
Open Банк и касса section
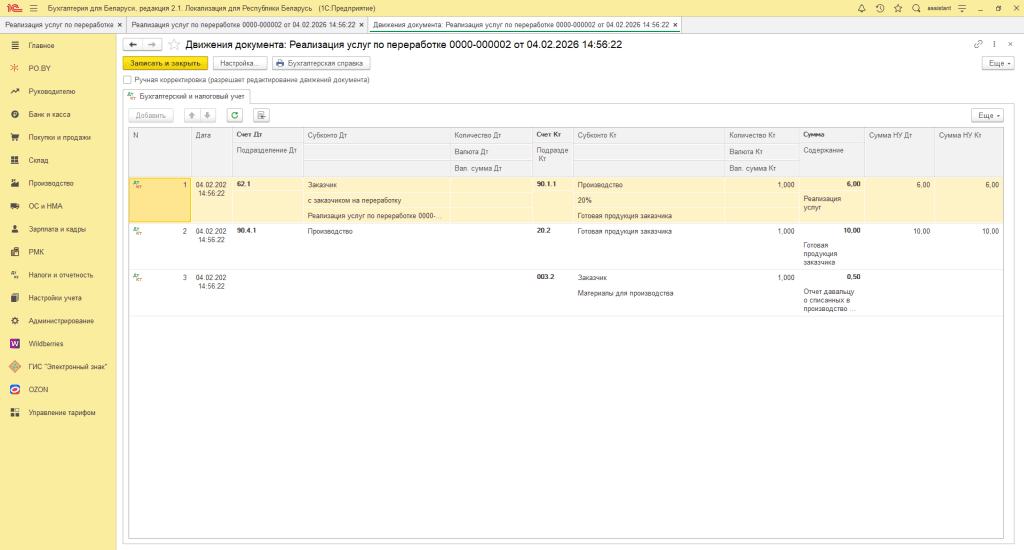click(49, 114)
